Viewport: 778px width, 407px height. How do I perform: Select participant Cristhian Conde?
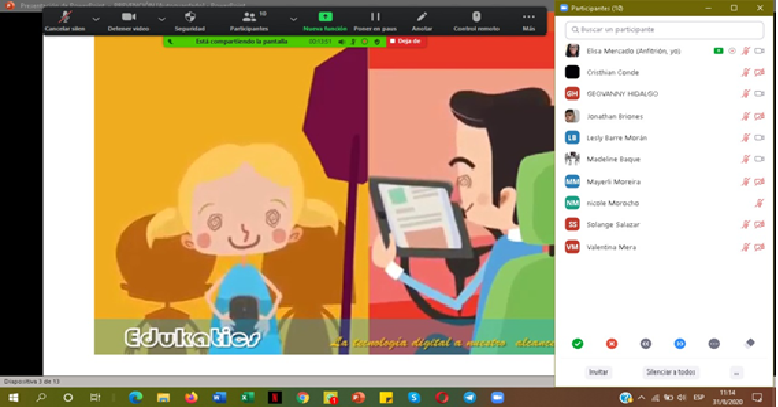click(664, 72)
